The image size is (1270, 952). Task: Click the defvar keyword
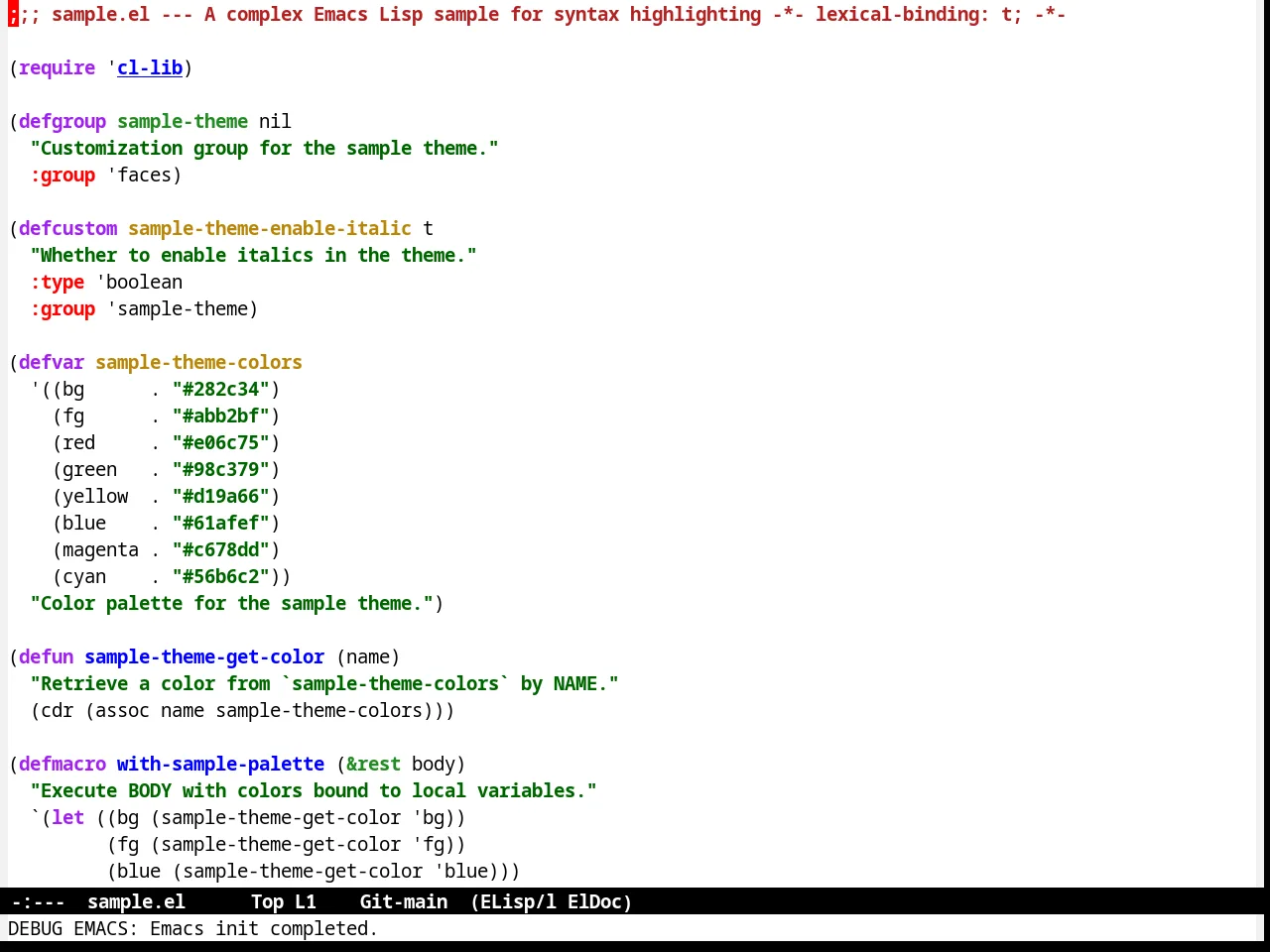[x=52, y=362]
